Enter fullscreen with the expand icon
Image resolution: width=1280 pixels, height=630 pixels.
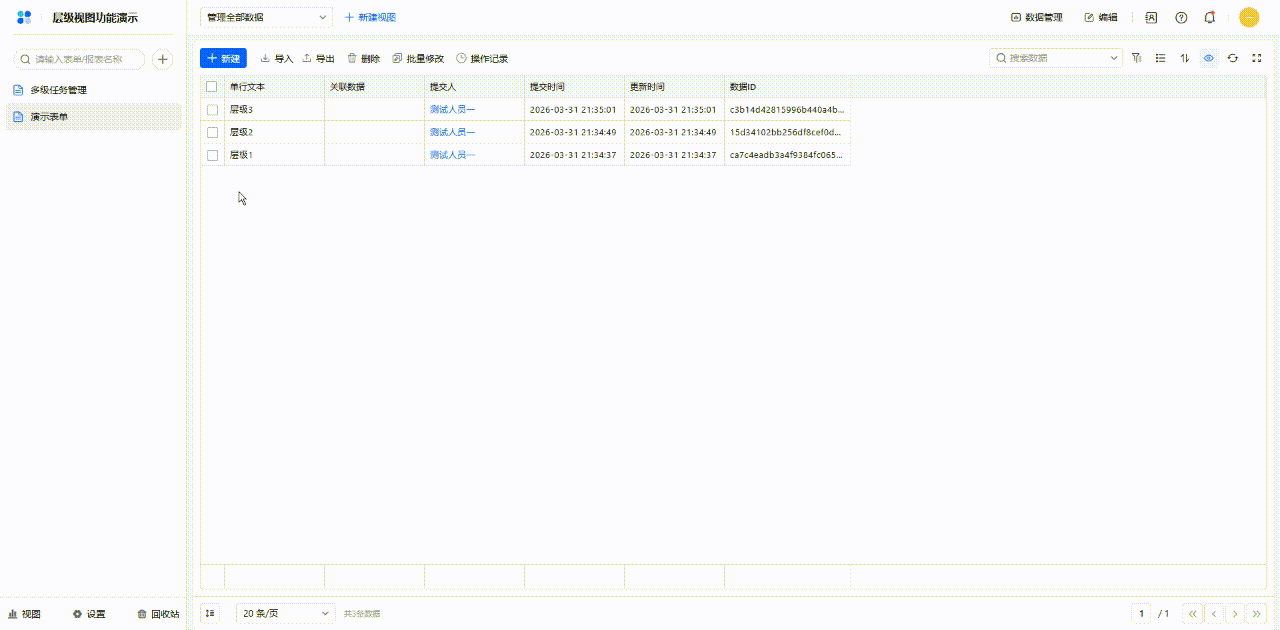1257,58
